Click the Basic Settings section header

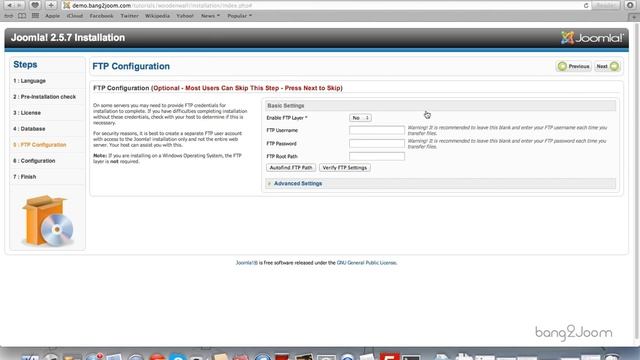pyautogui.click(x=440, y=106)
